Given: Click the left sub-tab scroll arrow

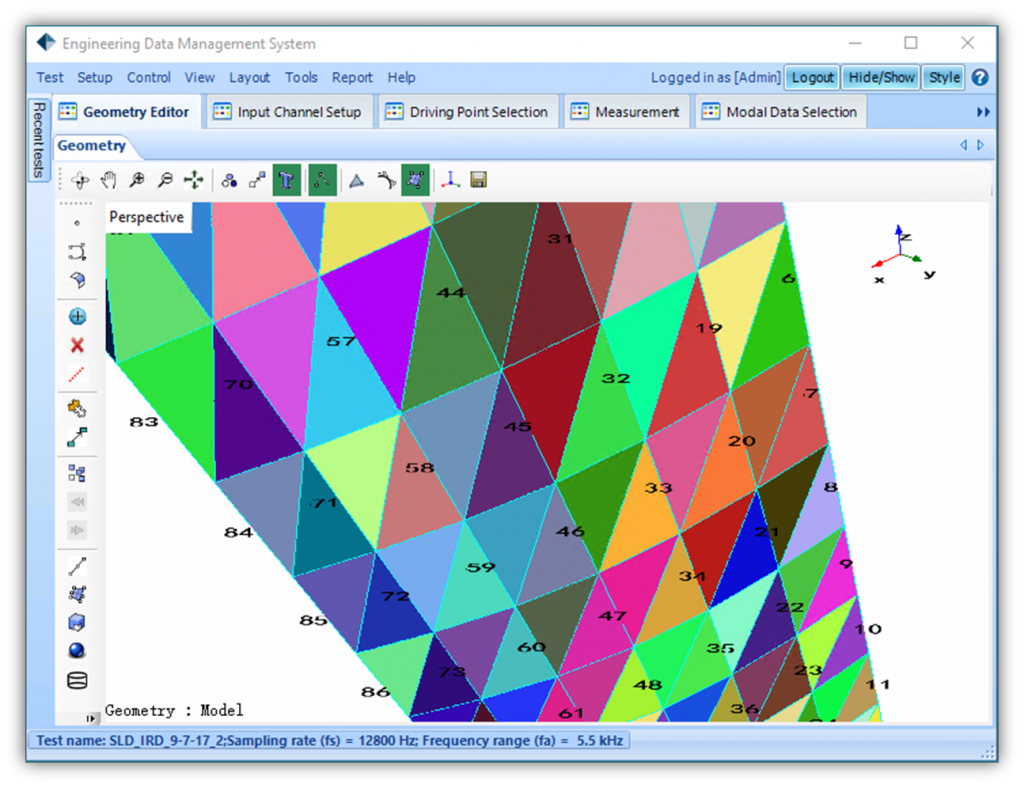Looking at the screenshot, I should 963,145.
